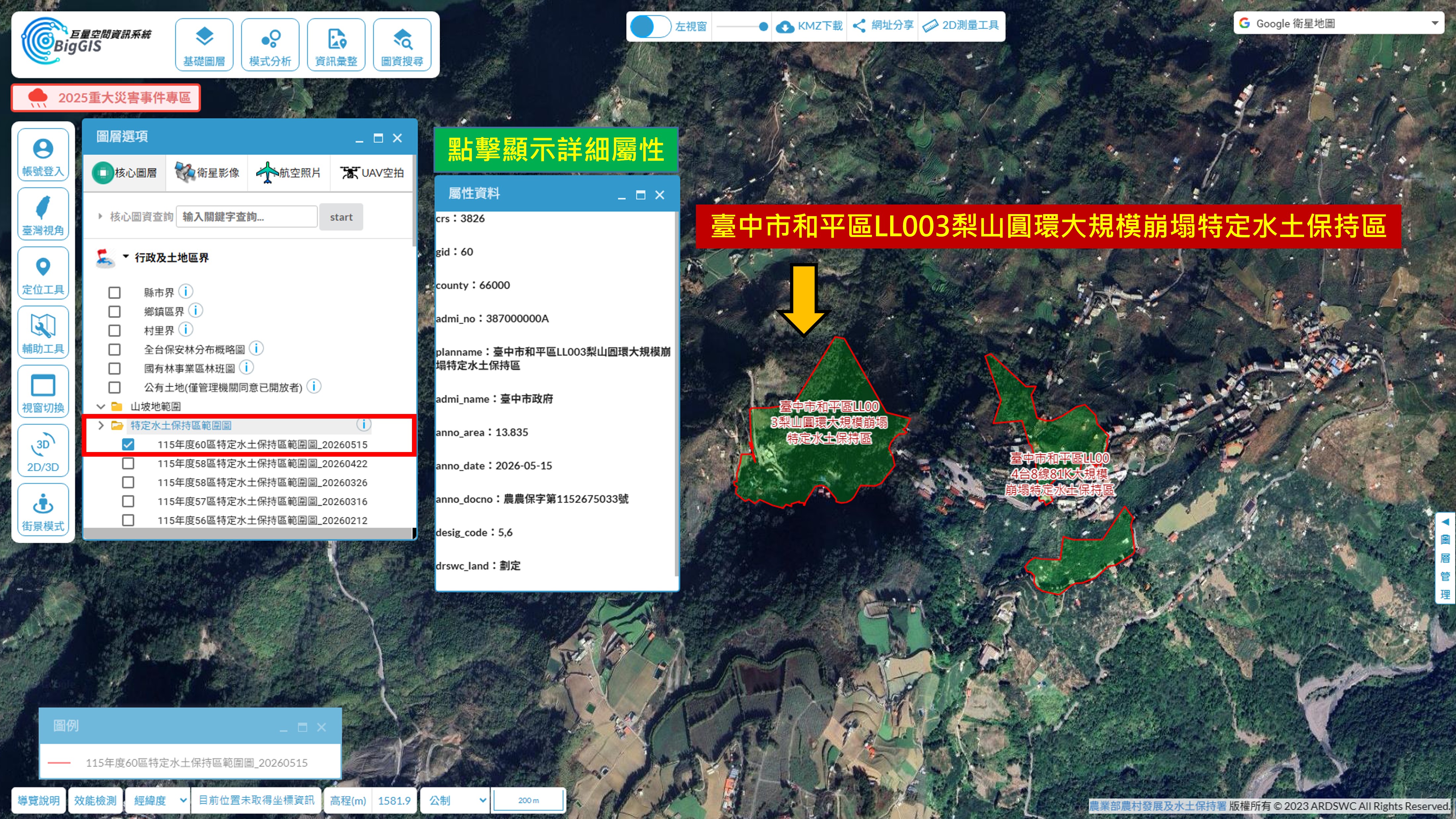This screenshot has height=819, width=1456.
Task: Enable the 村里界 layer checkbox
Action: 114,331
